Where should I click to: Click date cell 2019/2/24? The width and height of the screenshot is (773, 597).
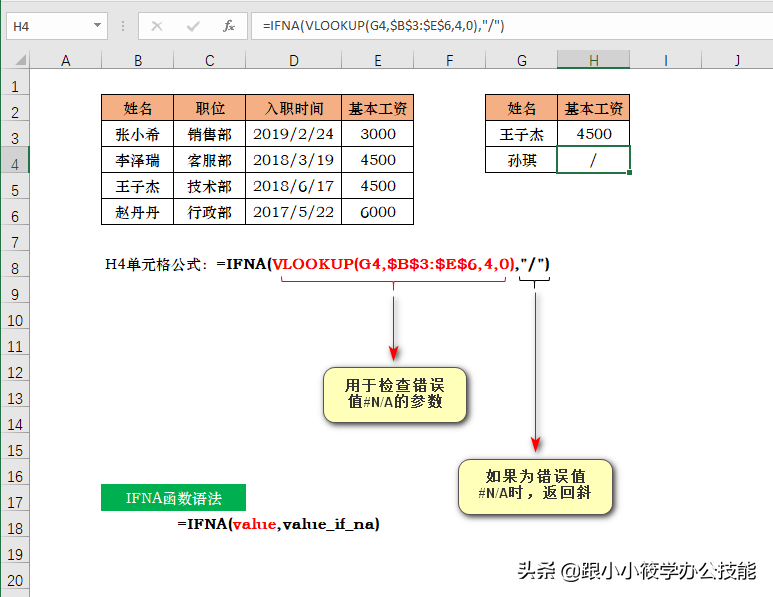pyautogui.click(x=293, y=134)
